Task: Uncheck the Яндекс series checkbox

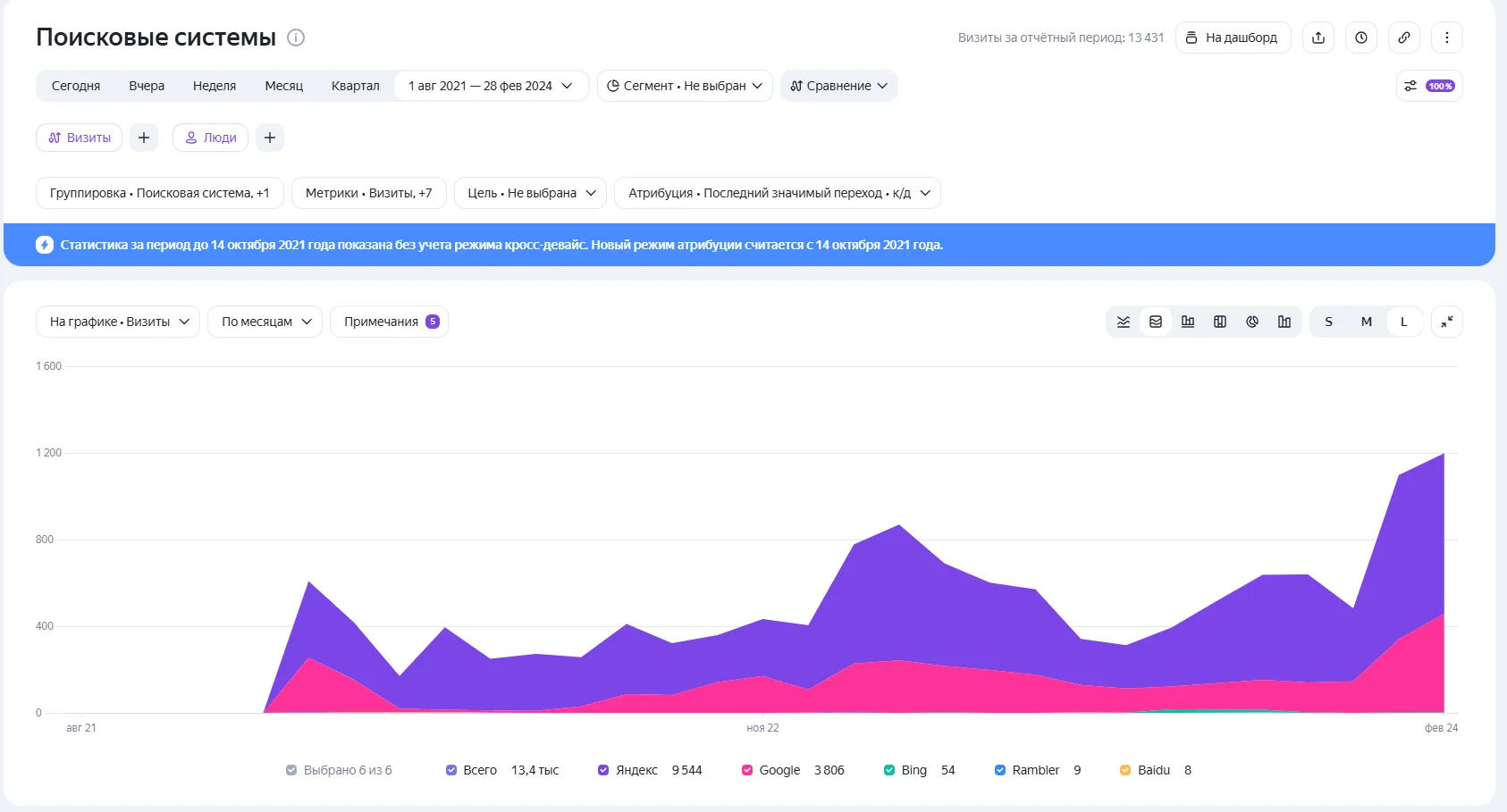Action: pyautogui.click(x=603, y=770)
